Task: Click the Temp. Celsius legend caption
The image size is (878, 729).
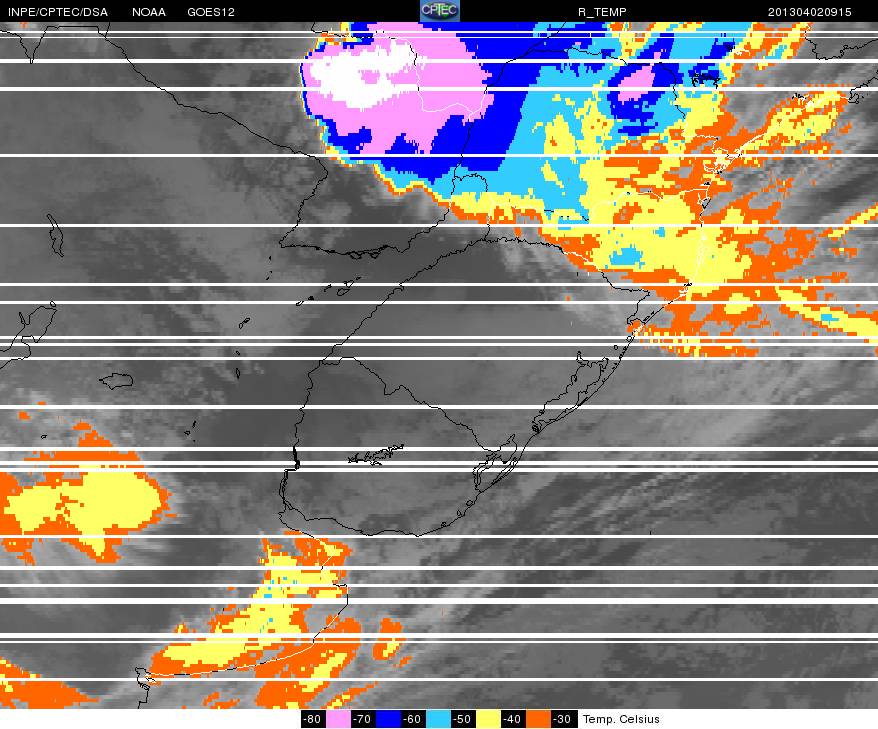Action: (621, 719)
